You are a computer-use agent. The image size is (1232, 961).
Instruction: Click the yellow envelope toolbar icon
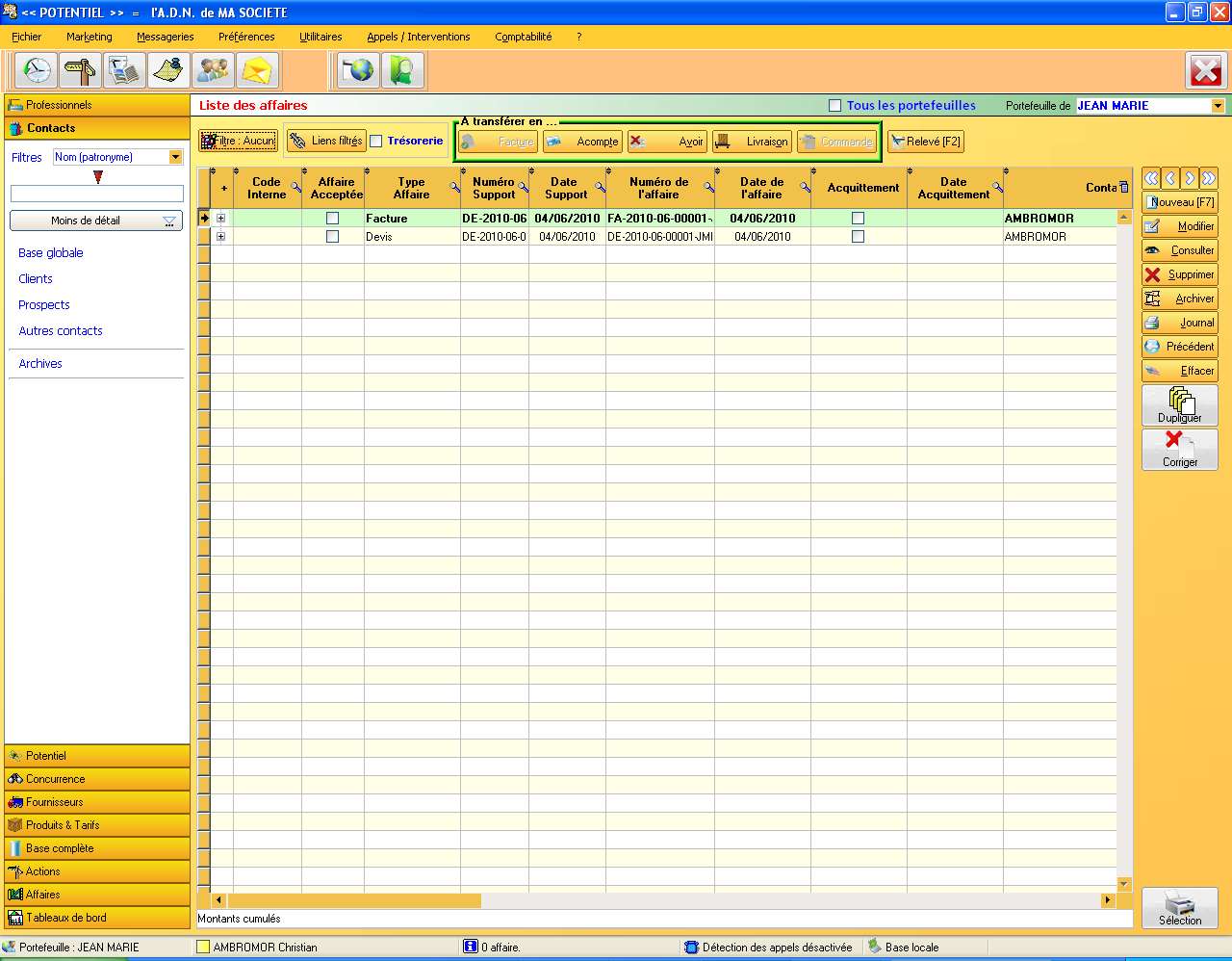click(x=258, y=71)
